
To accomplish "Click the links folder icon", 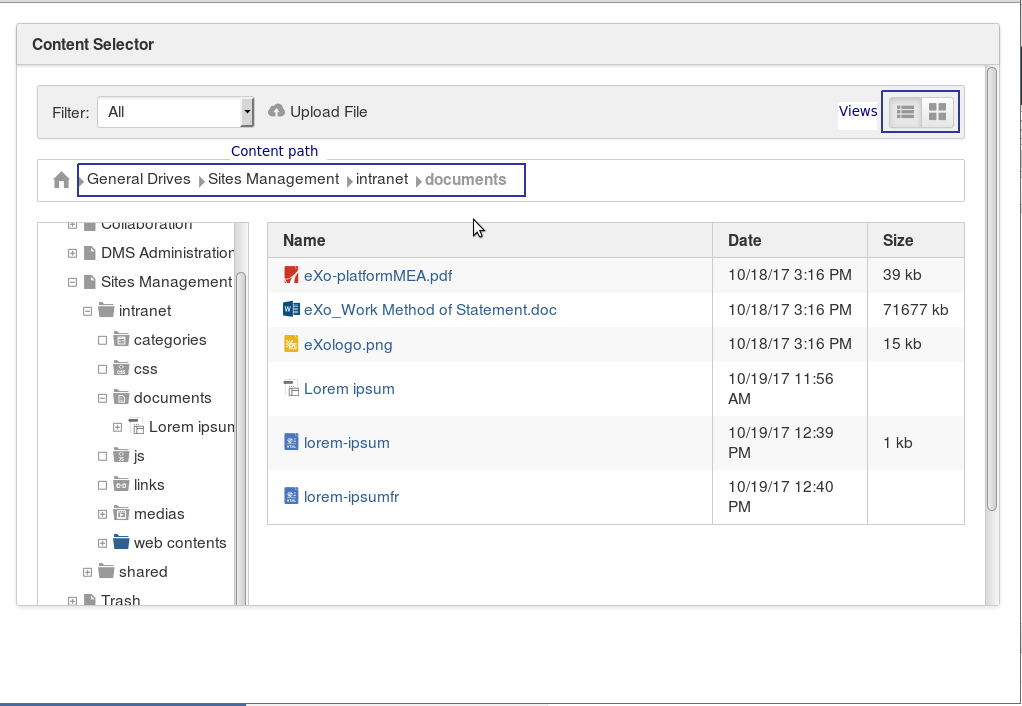I will (x=121, y=484).
